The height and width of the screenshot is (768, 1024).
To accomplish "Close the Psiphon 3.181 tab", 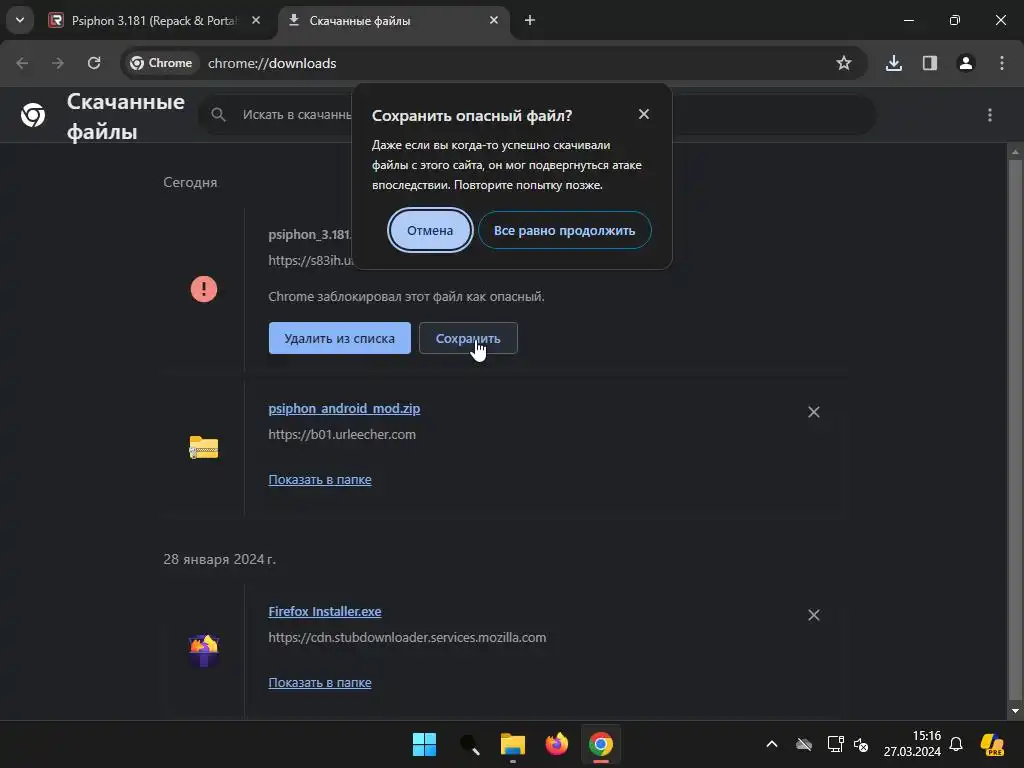I will tap(256, 20).
